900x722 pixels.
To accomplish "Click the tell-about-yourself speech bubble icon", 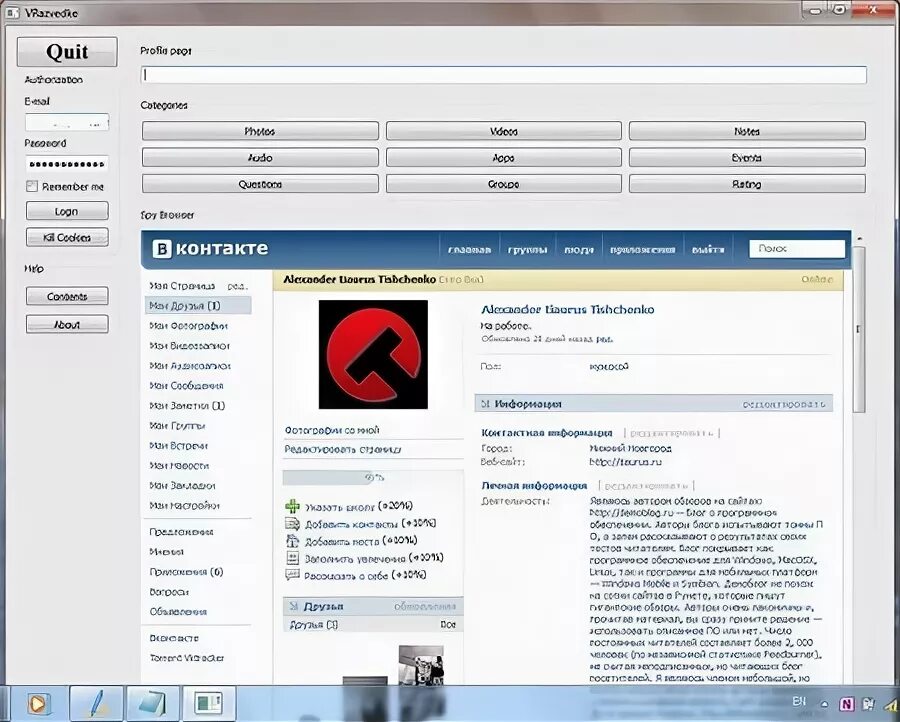I will pyautogui.click(x=292, y=575).
